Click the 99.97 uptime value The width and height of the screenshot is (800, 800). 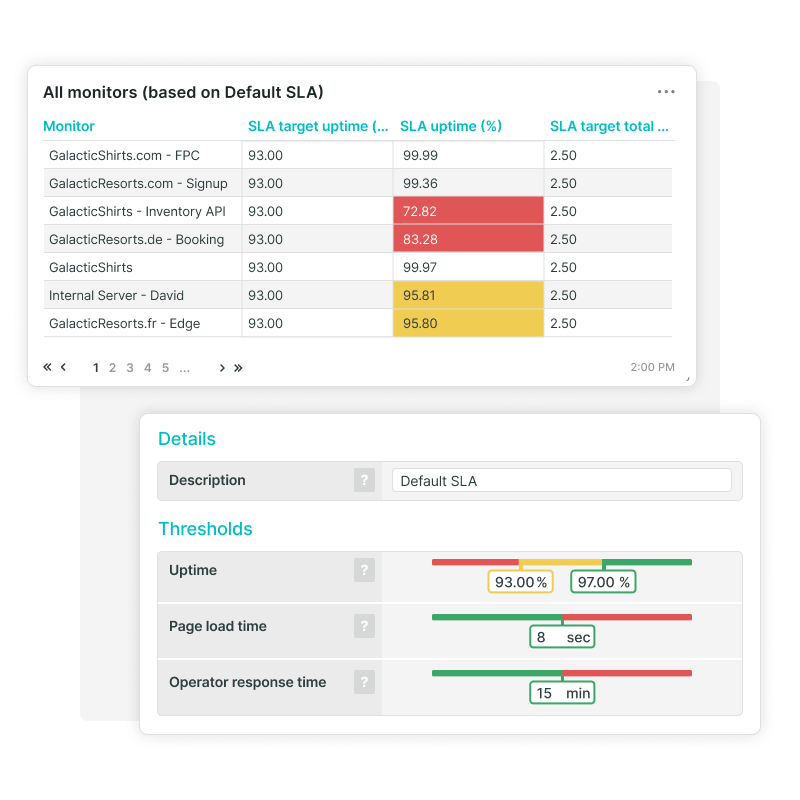click(x=420, y=267)
